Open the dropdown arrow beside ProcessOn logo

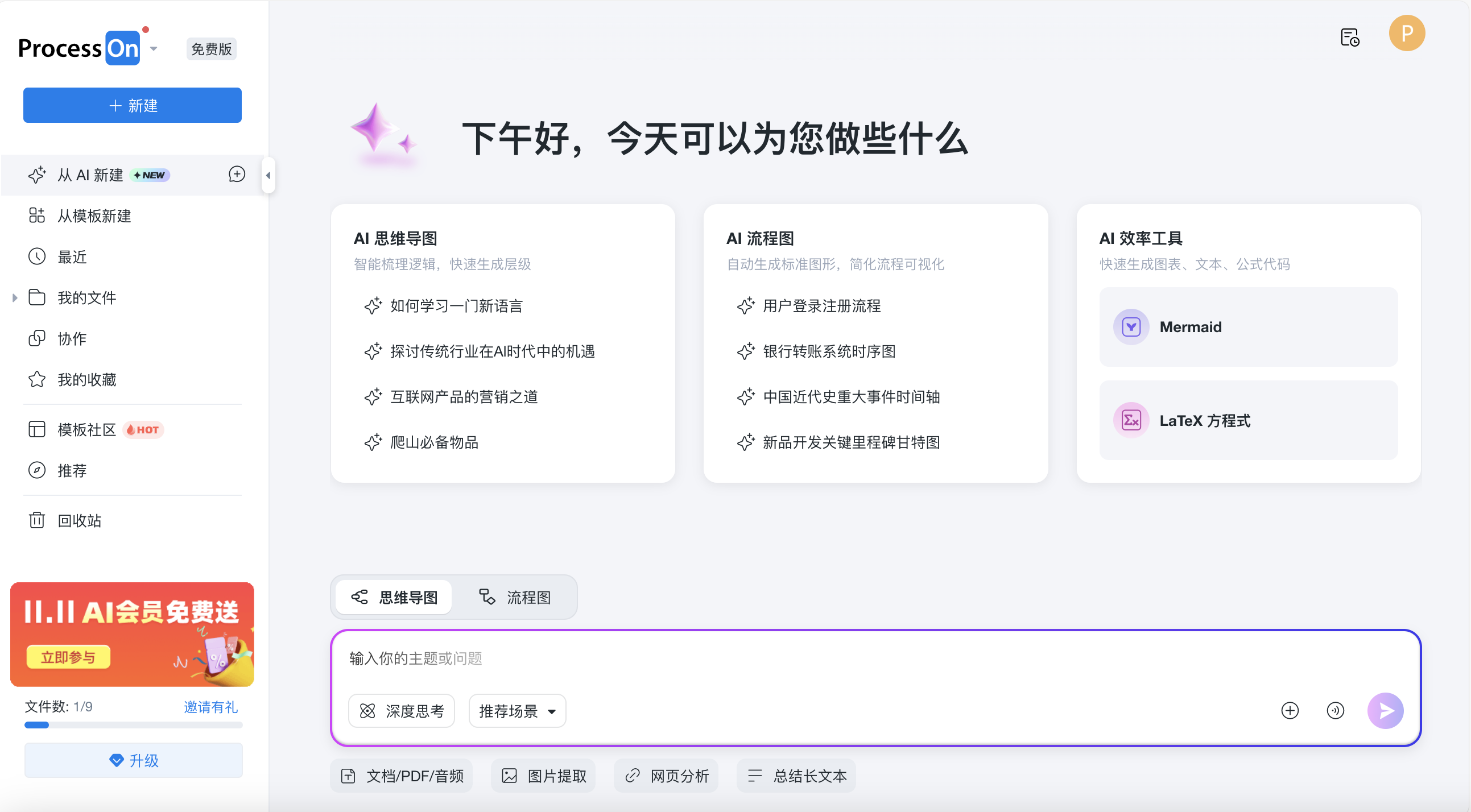pyautogui.click(x=154, y=49)
